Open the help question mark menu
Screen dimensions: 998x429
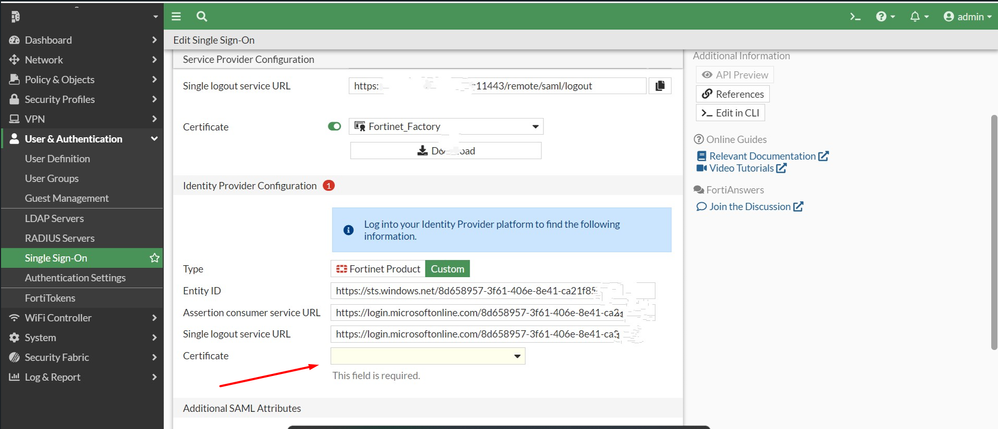pos(885,17)
